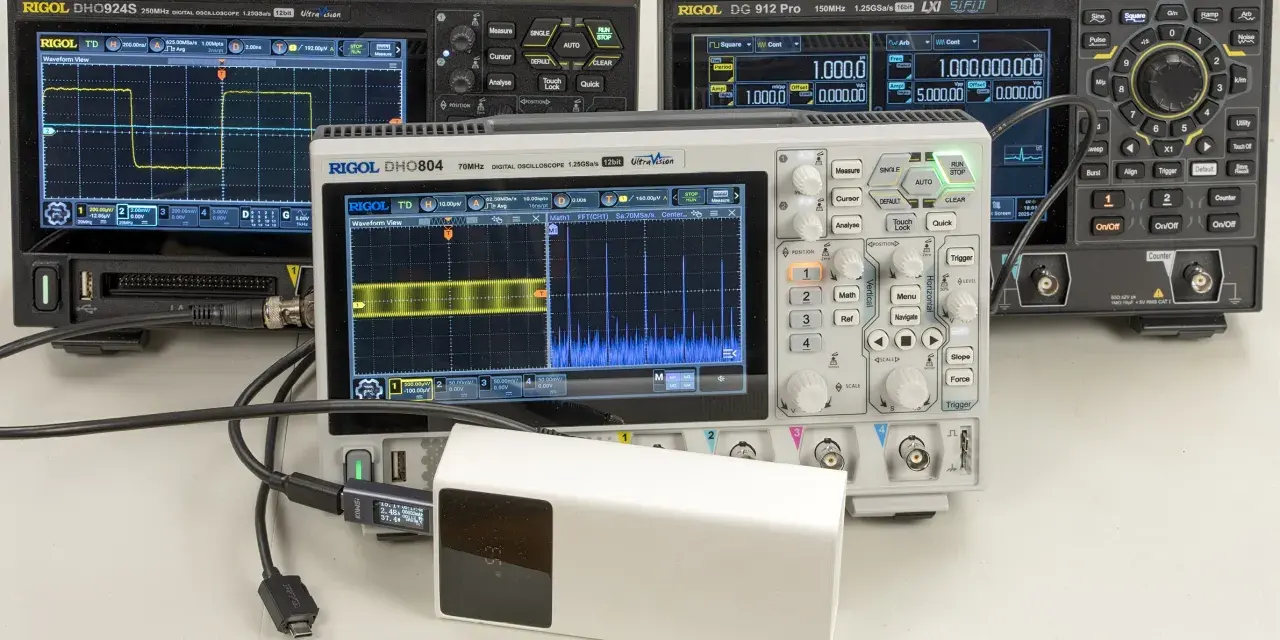This screenshot has width=1280, height=640.
Task: Tap the gear function icon on DHO804 screen
Action: pos(369,389)
